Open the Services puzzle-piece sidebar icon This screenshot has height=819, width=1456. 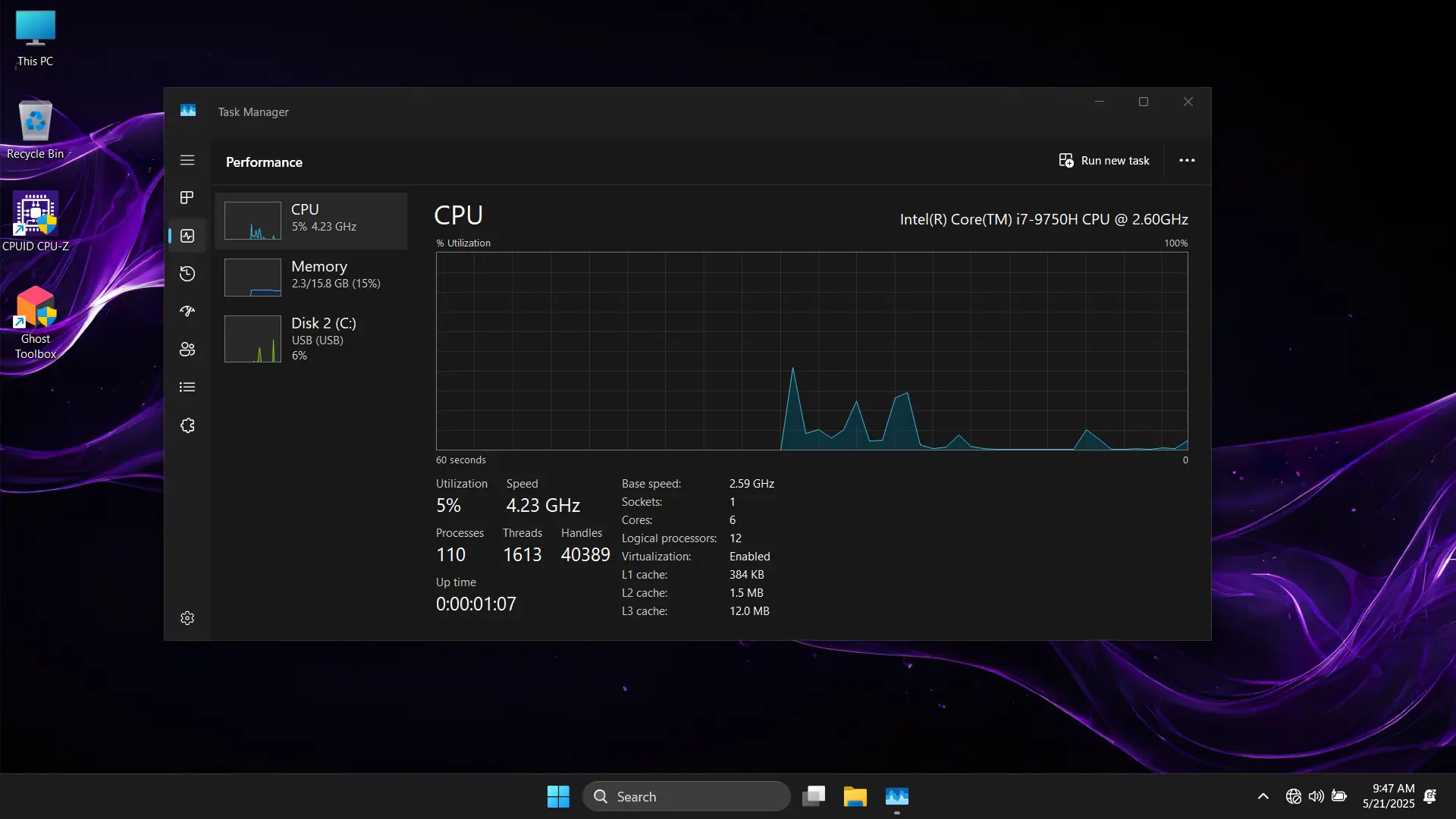tap(187, 425)
